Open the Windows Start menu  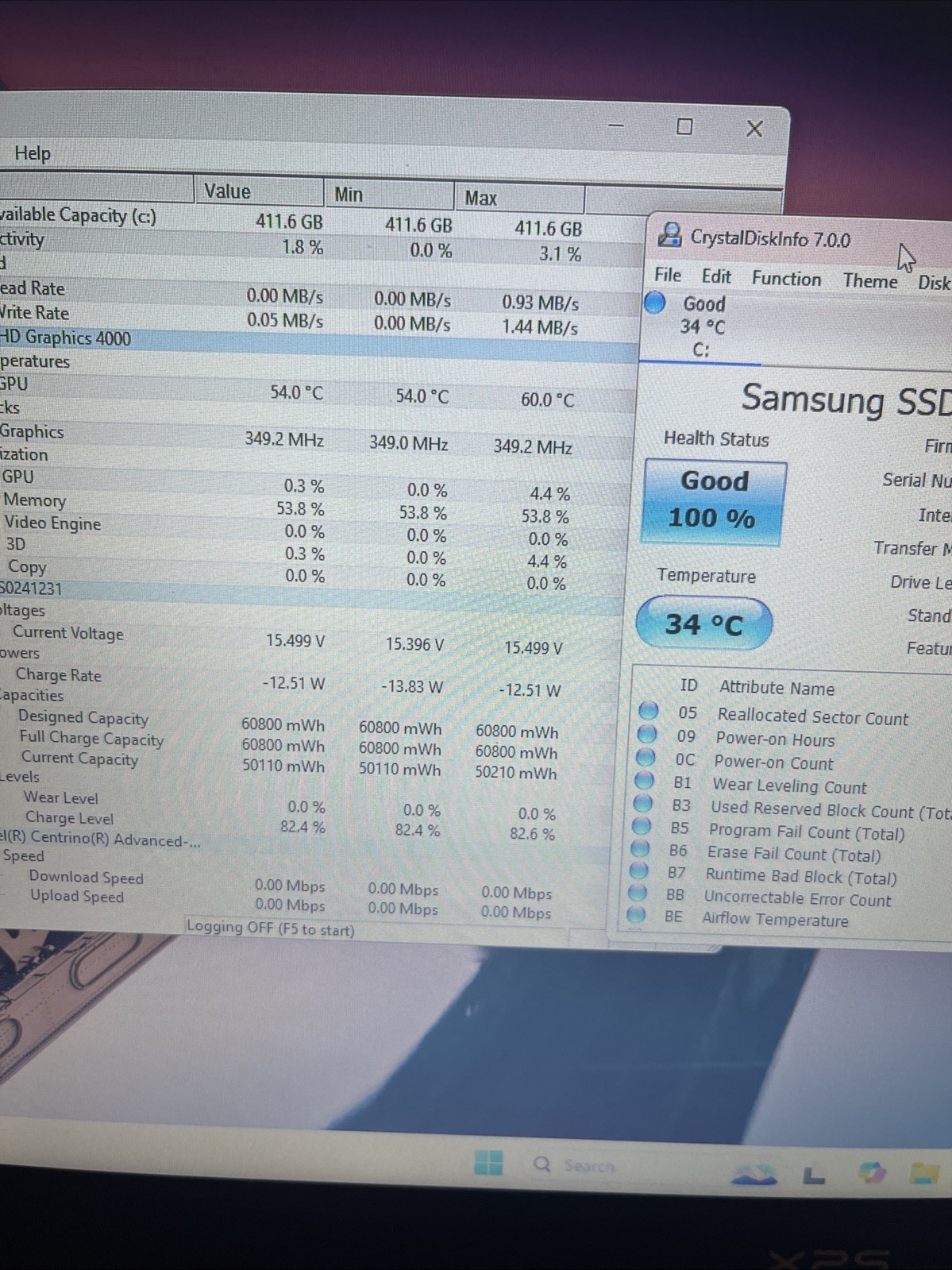click(x=488, y=1162)
